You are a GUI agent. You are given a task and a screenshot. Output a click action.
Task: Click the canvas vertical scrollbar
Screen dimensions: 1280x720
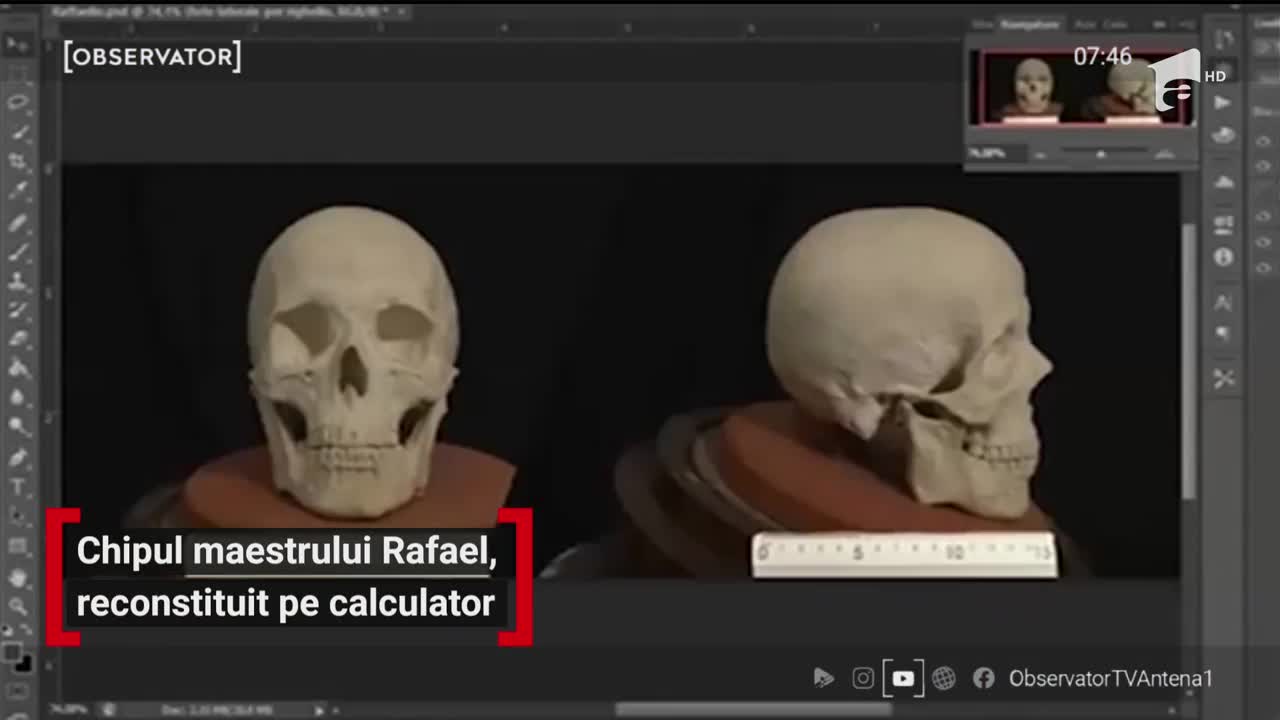[1188, 360]
